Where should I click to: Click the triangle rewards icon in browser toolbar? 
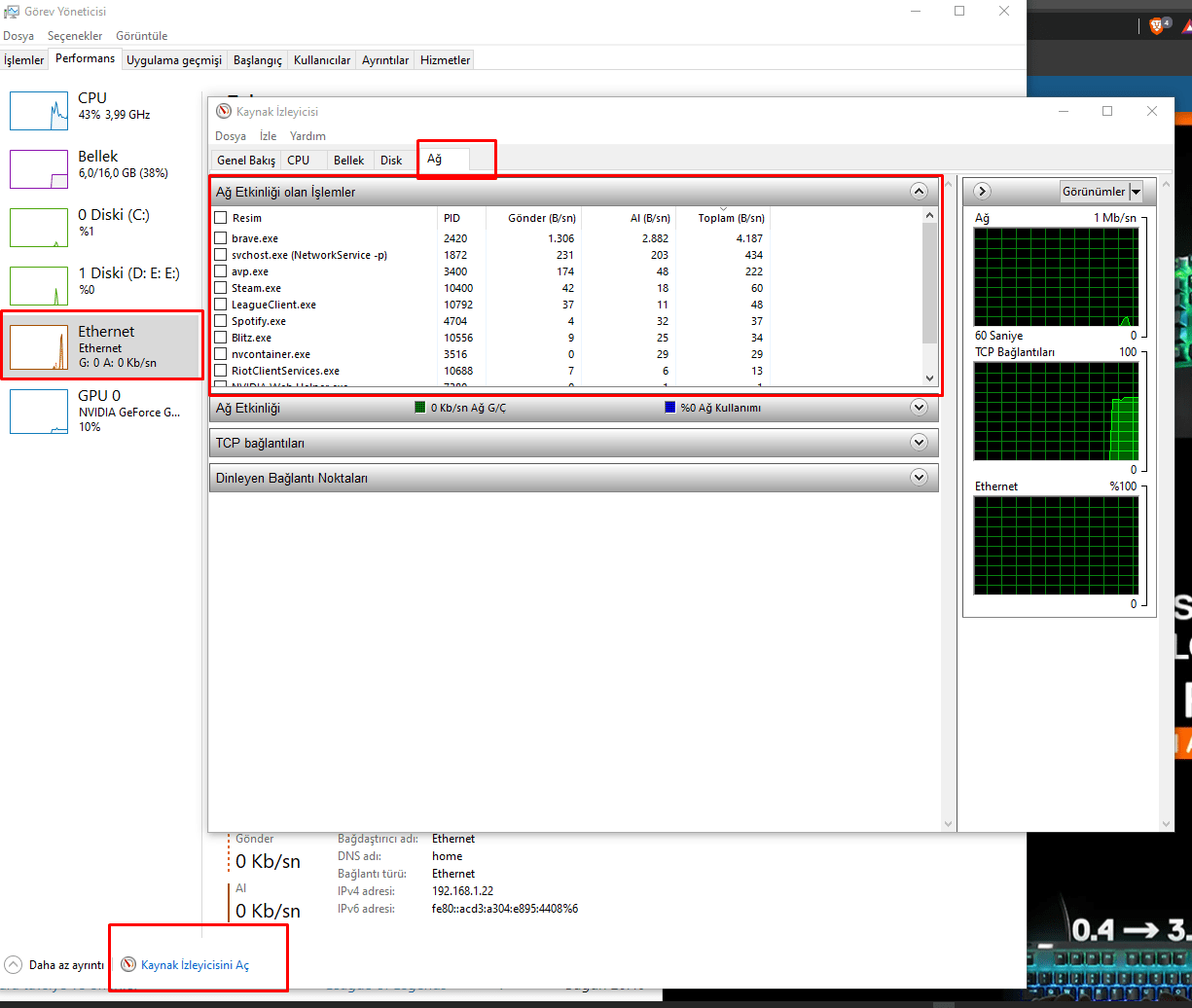click(x=1187, y=26)
